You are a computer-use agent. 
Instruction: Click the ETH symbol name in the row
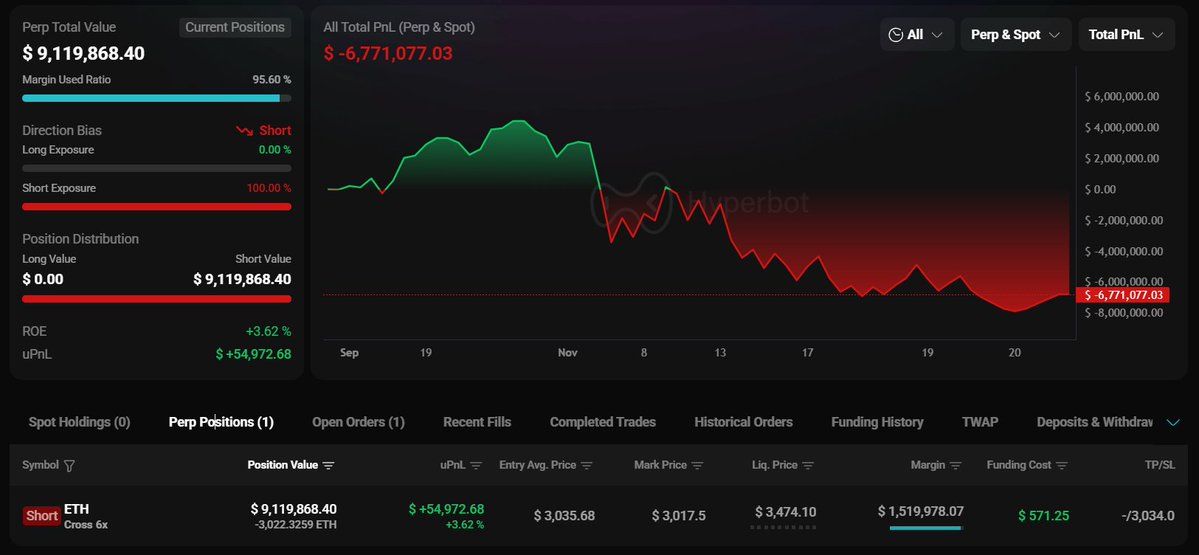(x=76, y=509)
